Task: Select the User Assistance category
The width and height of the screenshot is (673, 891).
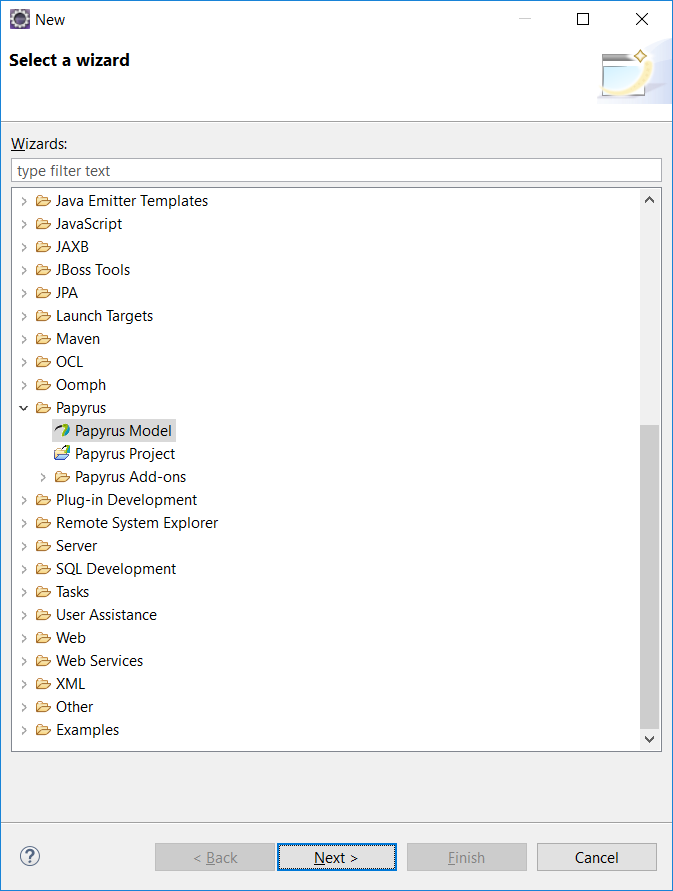Action: tap(106, 615)
